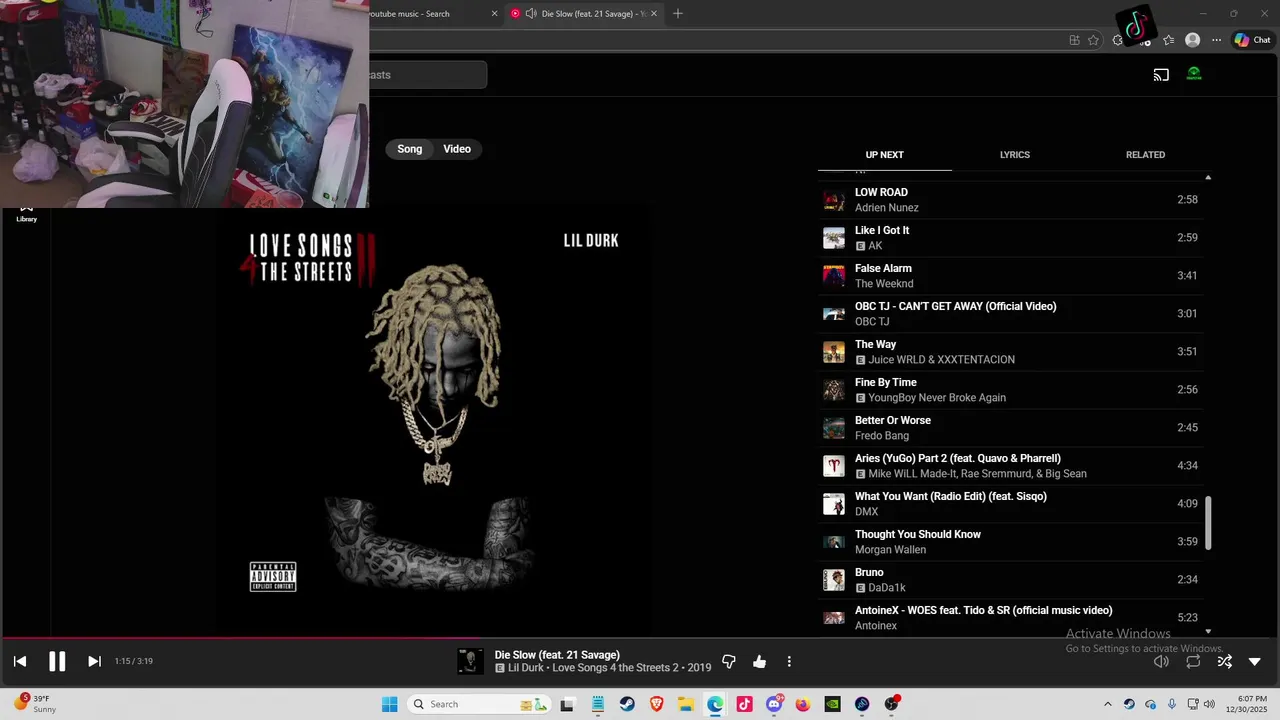Click the Bruno thumbnail
Image resolution: width=1280 pixels, height=720 pixels.
click(834, 580)
